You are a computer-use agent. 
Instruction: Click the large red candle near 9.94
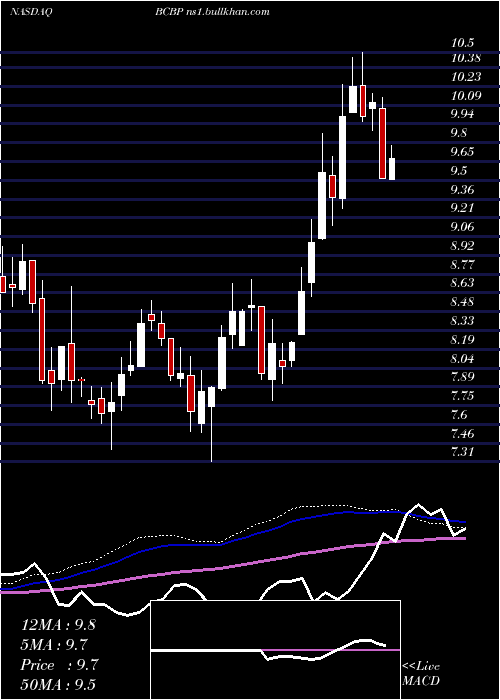tap(382, 143)
